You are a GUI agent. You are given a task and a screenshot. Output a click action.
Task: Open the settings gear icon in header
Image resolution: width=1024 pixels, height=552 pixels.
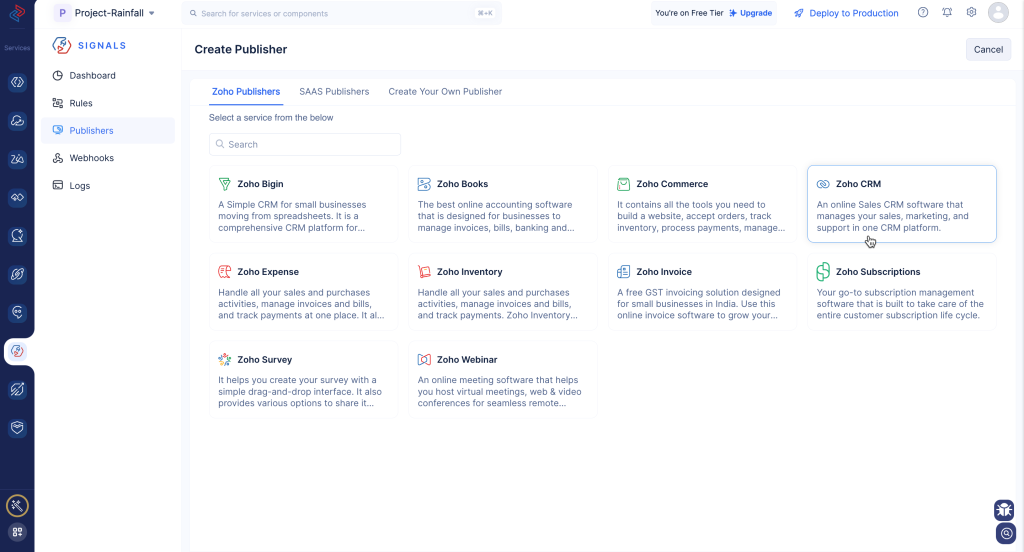972,12
